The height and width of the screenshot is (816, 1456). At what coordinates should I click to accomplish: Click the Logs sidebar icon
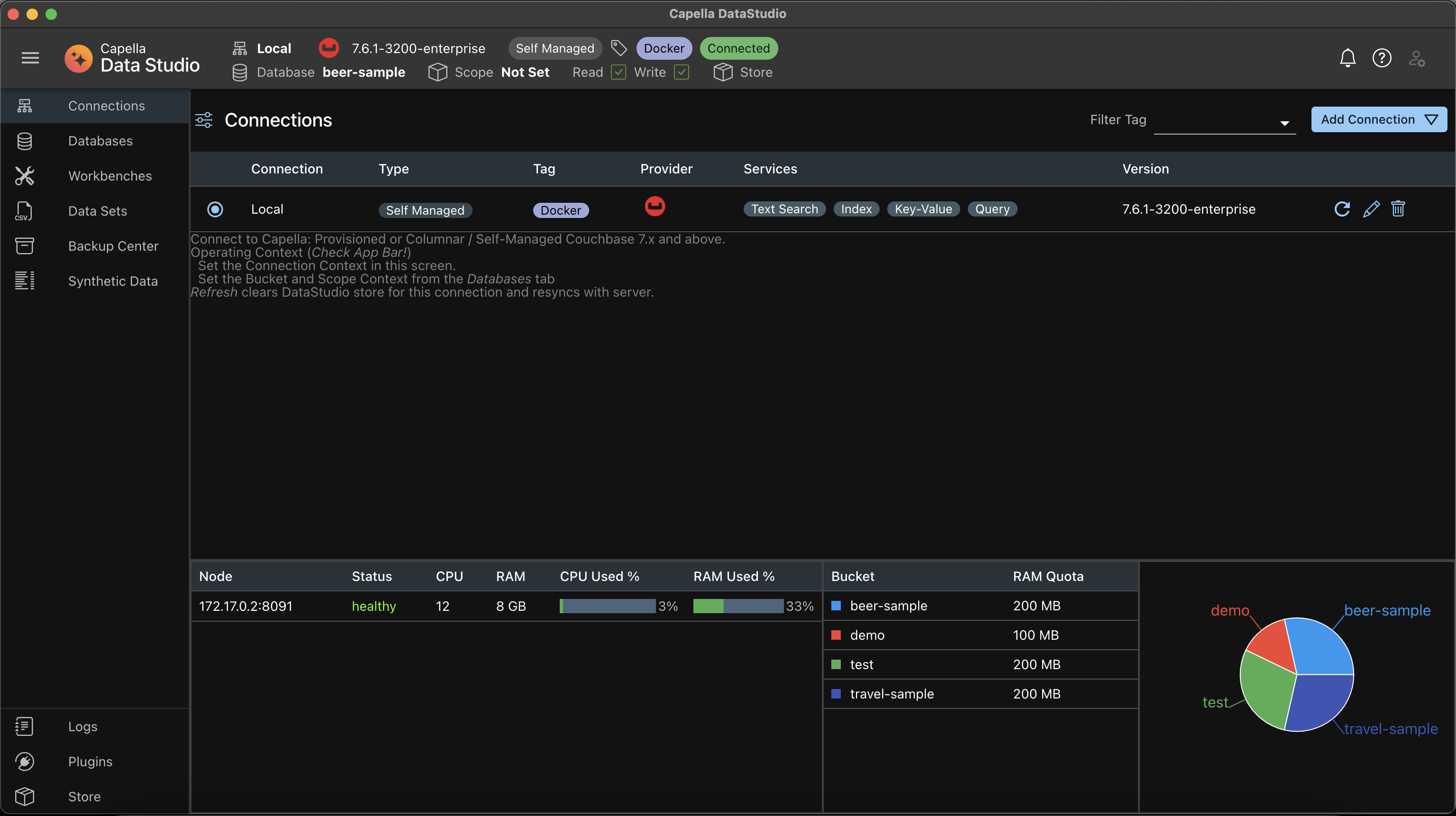coord(24,726)
